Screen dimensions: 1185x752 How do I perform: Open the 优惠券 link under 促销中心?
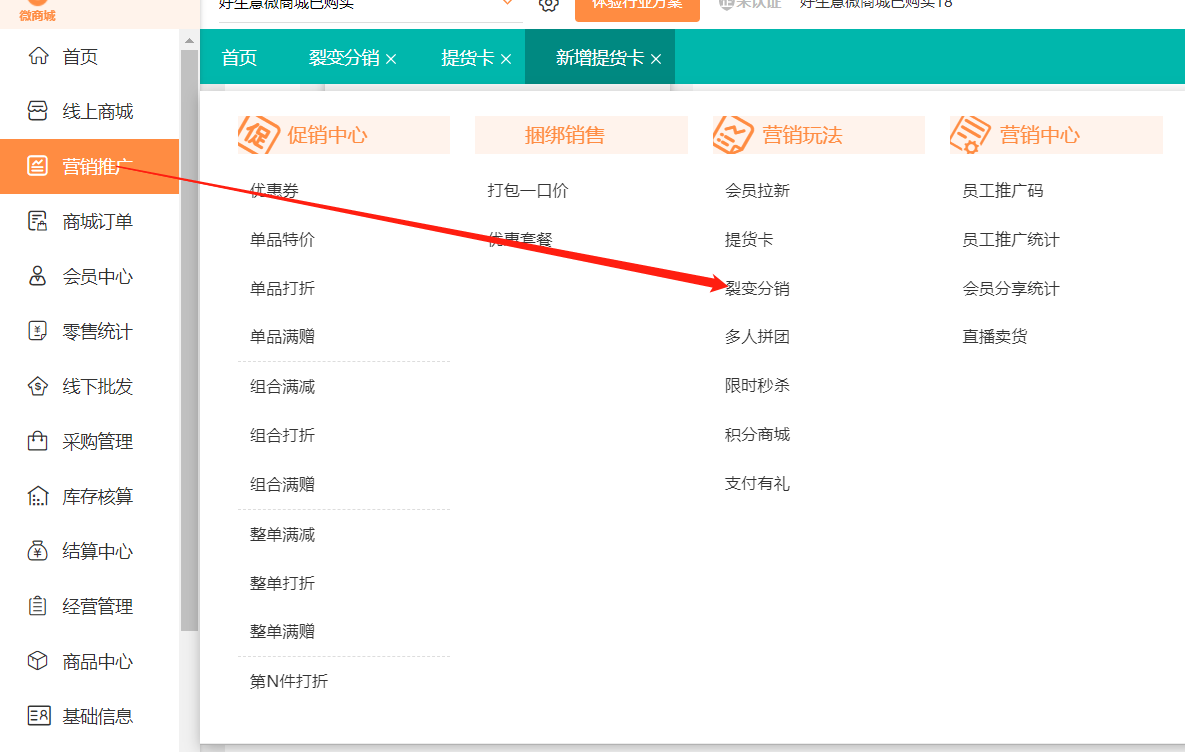coord(273,189)
